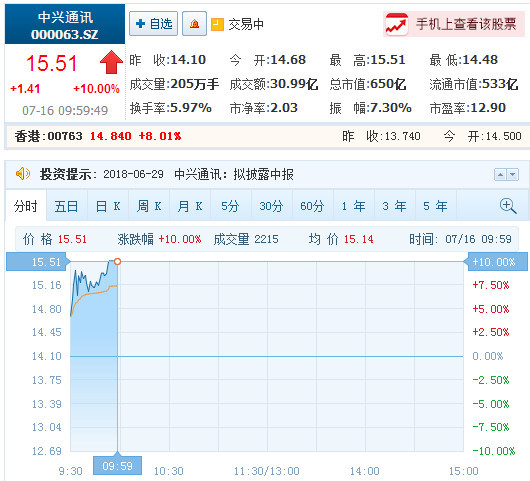Image resolution: width=530 pixels, height=481 pixels.
Task: Click the 市净率:2.03 value
Action: tap(264, 108)
